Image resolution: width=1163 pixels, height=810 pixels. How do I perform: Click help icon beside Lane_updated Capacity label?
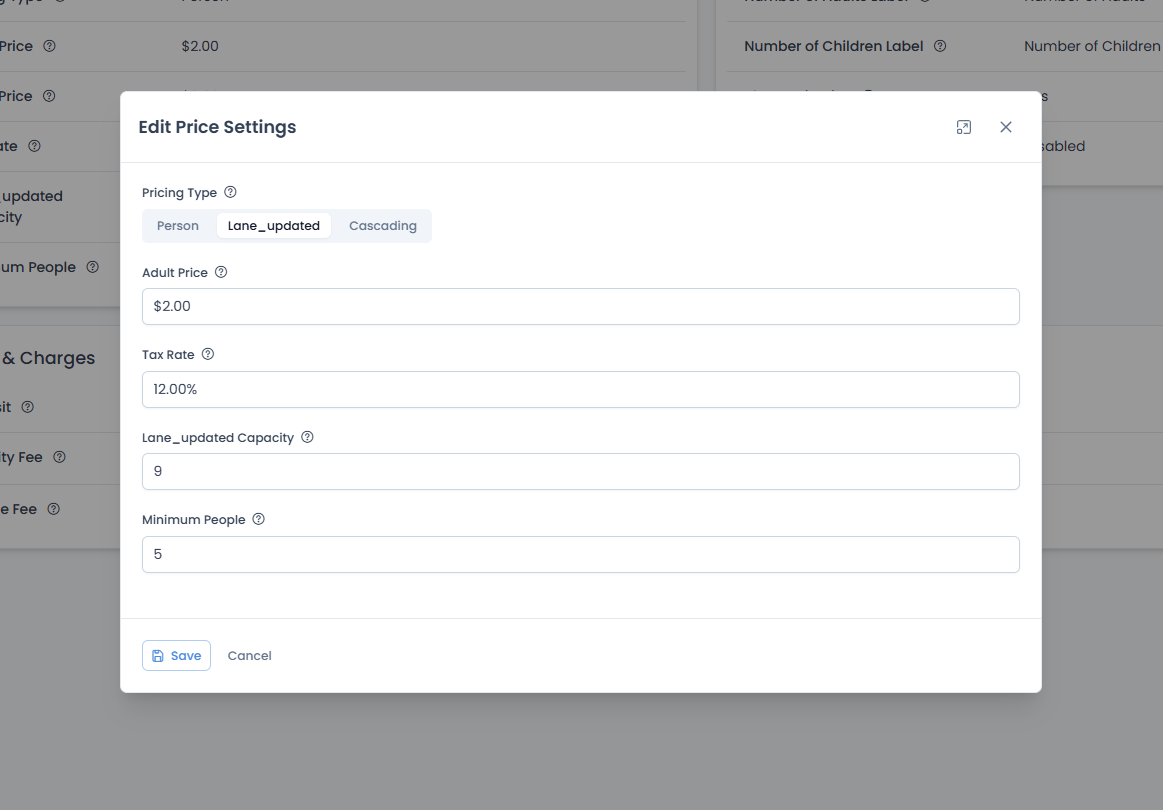[x=307, y=437]
